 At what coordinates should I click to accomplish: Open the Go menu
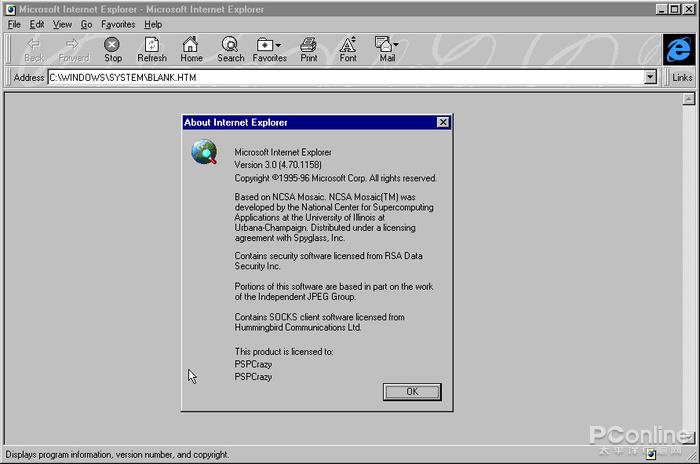86,25
